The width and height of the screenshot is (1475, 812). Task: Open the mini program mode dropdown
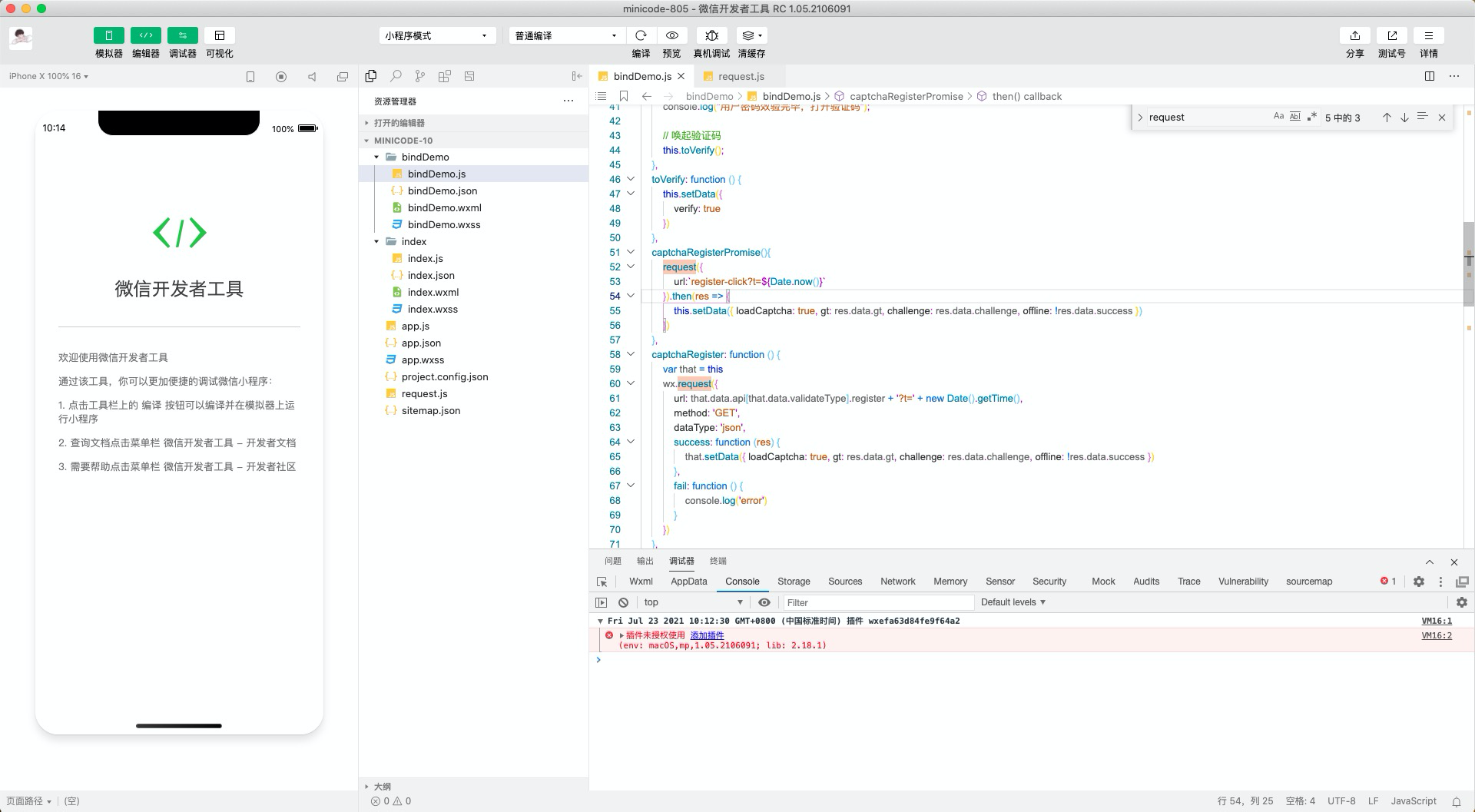point(436,35)
